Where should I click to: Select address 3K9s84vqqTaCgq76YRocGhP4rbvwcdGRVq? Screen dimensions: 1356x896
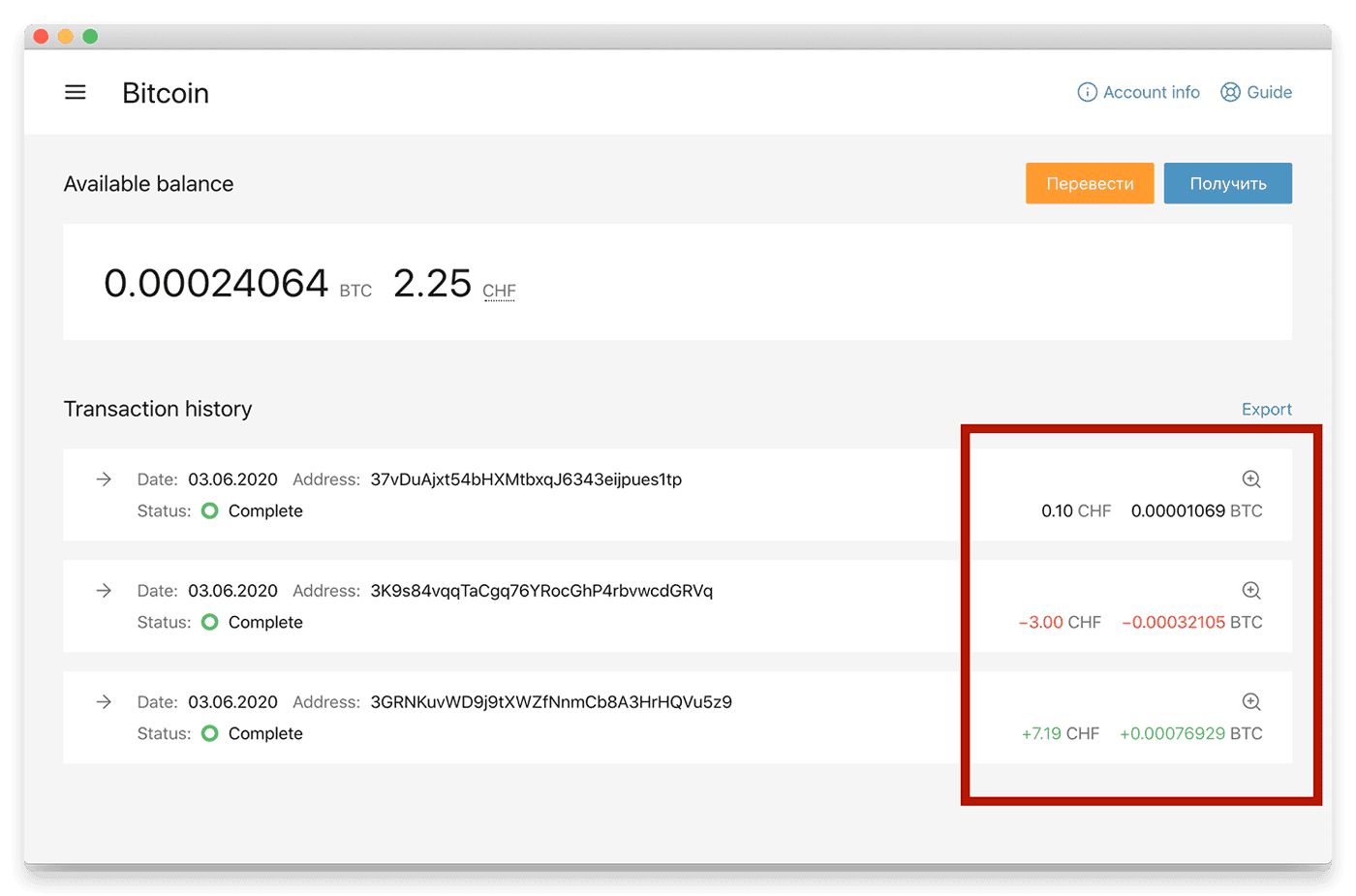[541, 591]
